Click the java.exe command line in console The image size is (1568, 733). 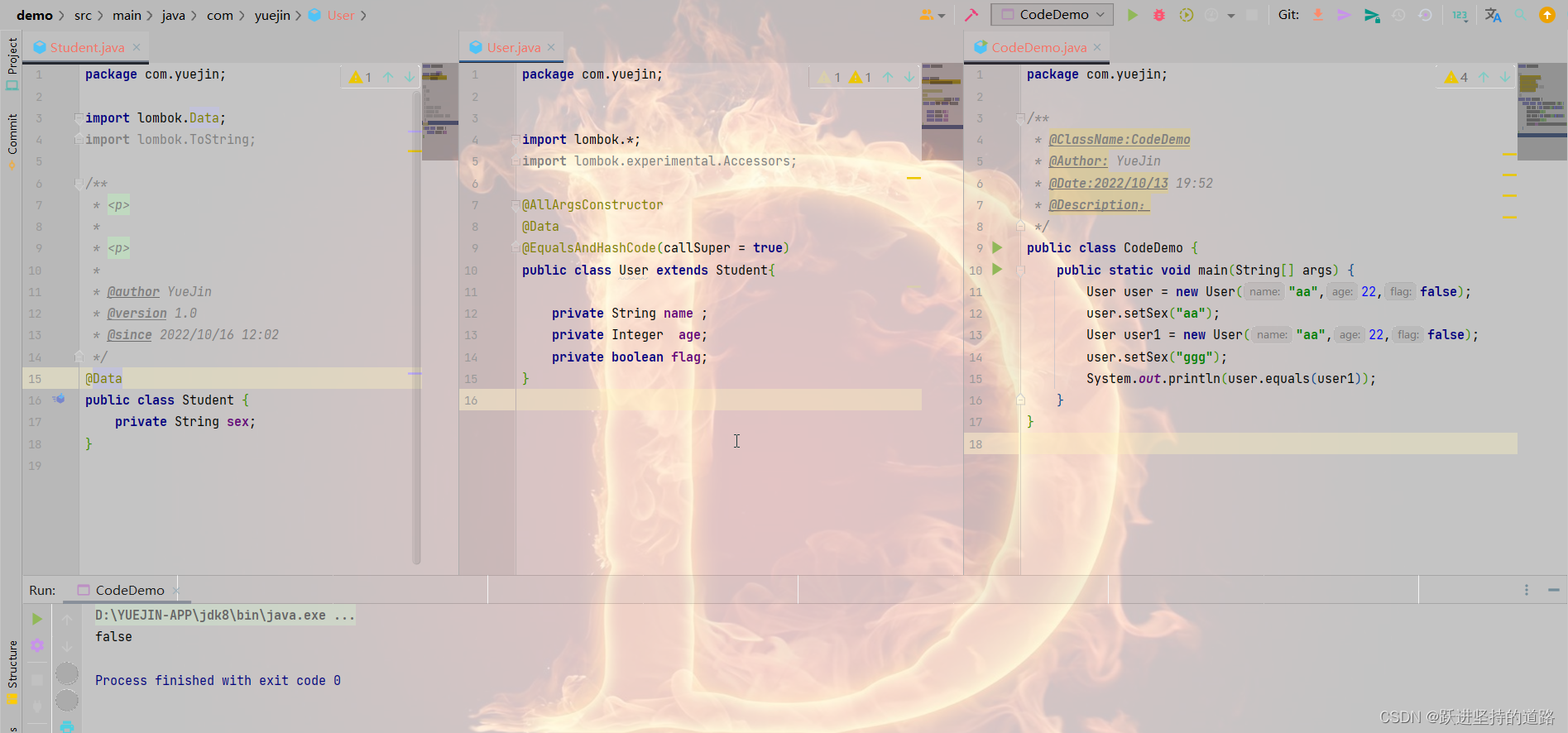point(225,615)
